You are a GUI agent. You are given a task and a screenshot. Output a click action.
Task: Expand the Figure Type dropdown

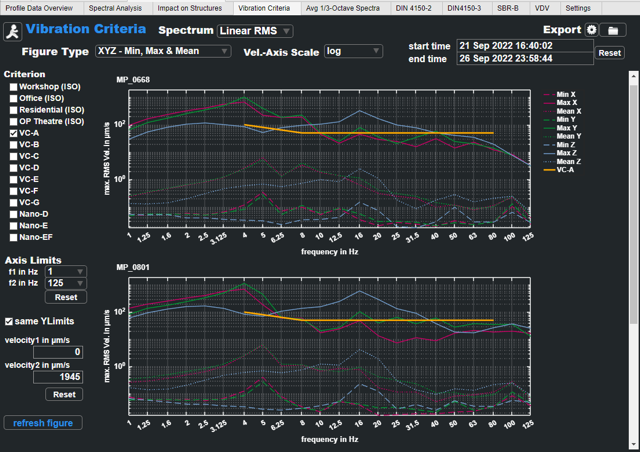(163, 51)
